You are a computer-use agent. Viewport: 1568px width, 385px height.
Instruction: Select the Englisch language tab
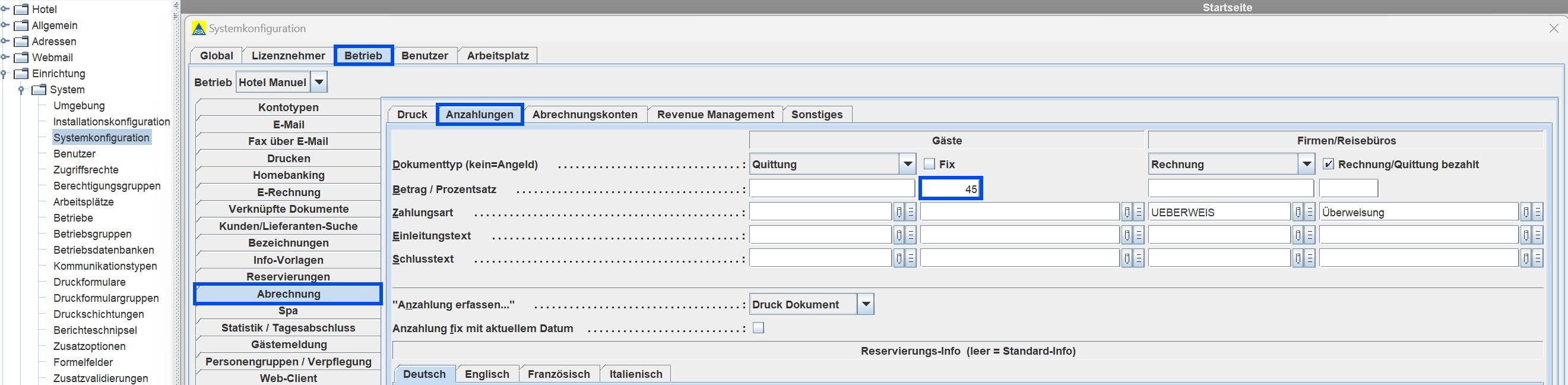[x=486, y=374]
